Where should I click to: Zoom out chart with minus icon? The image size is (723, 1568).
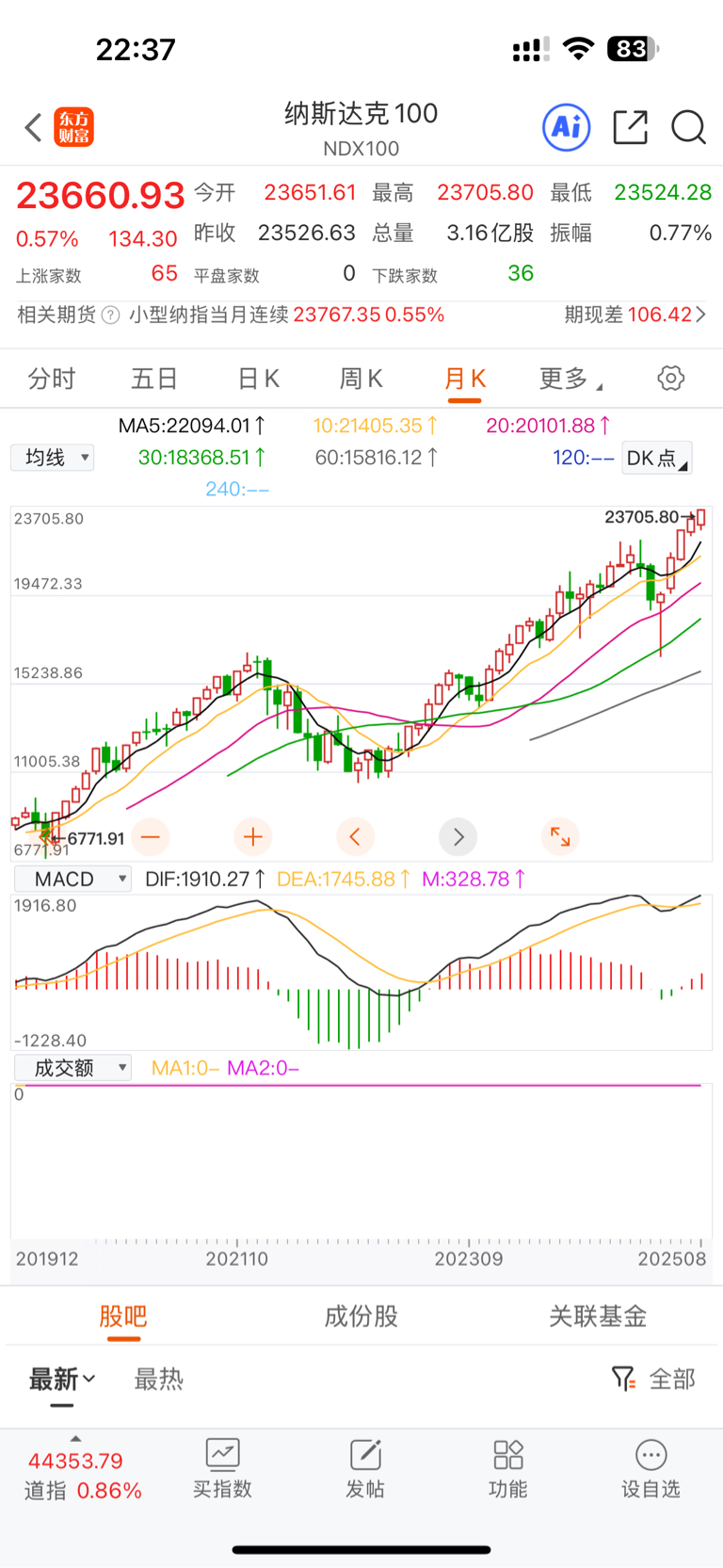(151, 836)
